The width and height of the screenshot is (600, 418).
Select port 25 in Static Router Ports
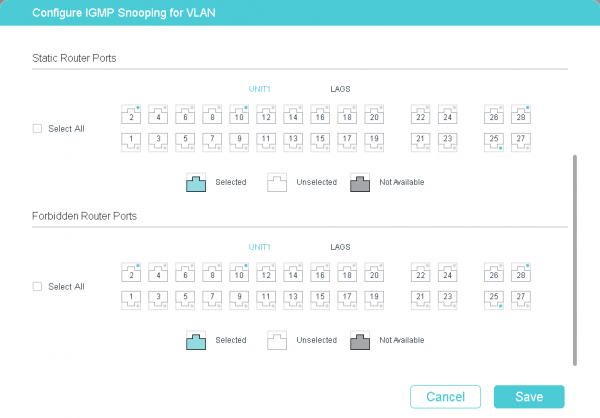(494, 141)
